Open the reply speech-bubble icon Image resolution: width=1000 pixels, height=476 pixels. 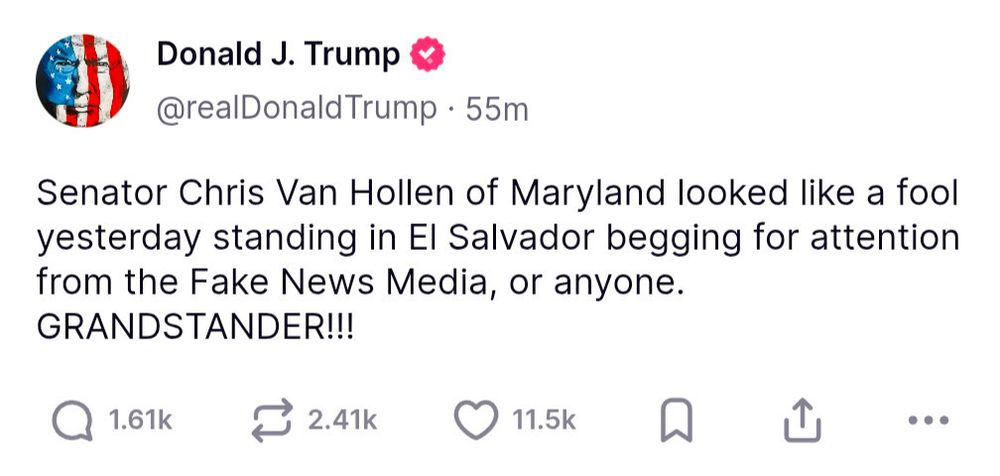pyautogui.click(x=73, y=420)
